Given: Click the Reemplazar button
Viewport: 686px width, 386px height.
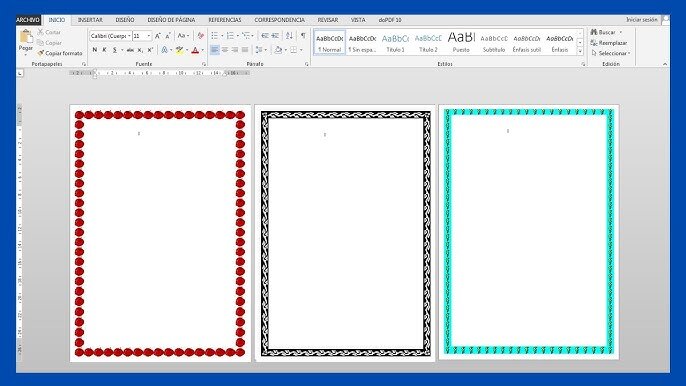Looking at the screenshot, I should (x=609, y=43).
